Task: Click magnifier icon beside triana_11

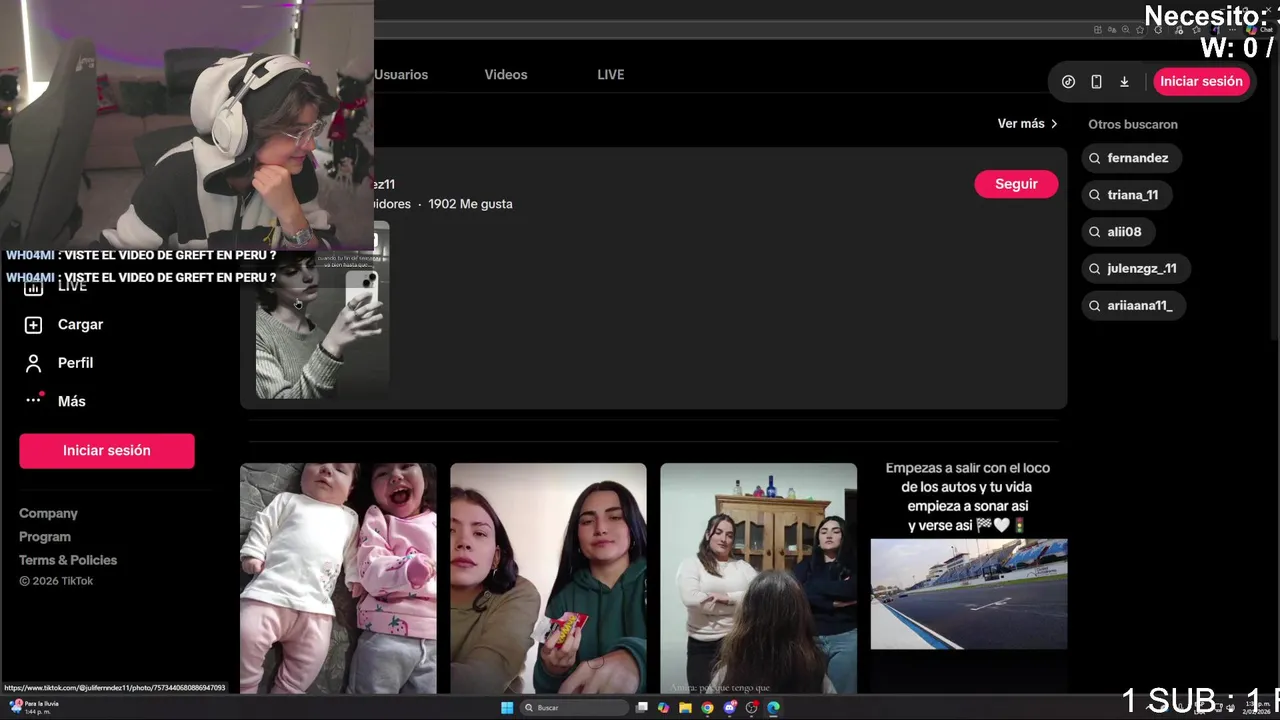Action: pyautogui.click(x=1095, y=195)
